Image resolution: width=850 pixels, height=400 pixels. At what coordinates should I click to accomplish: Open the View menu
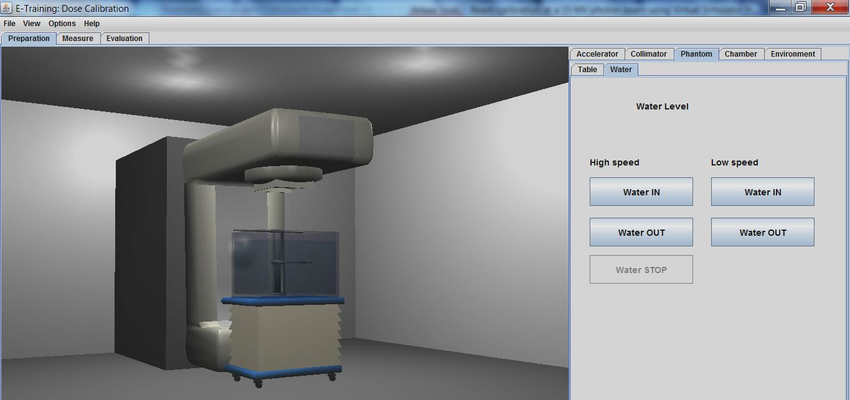[32, 23]
